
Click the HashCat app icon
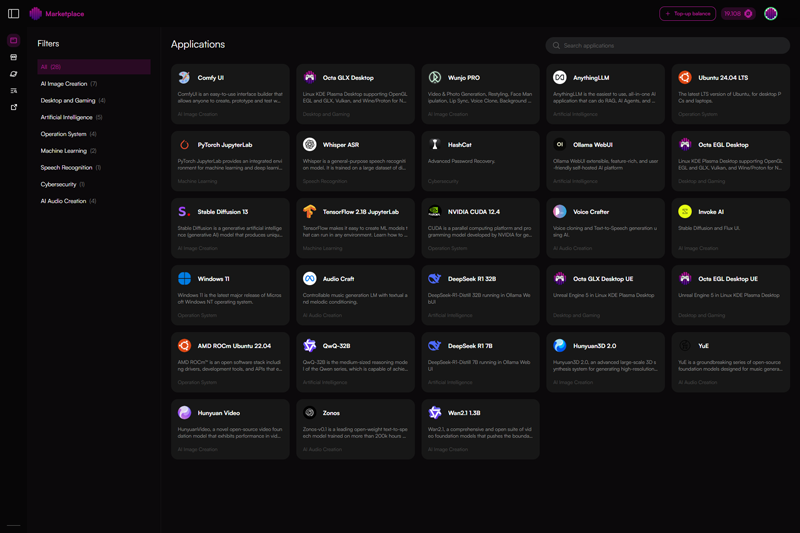(435, 144)
